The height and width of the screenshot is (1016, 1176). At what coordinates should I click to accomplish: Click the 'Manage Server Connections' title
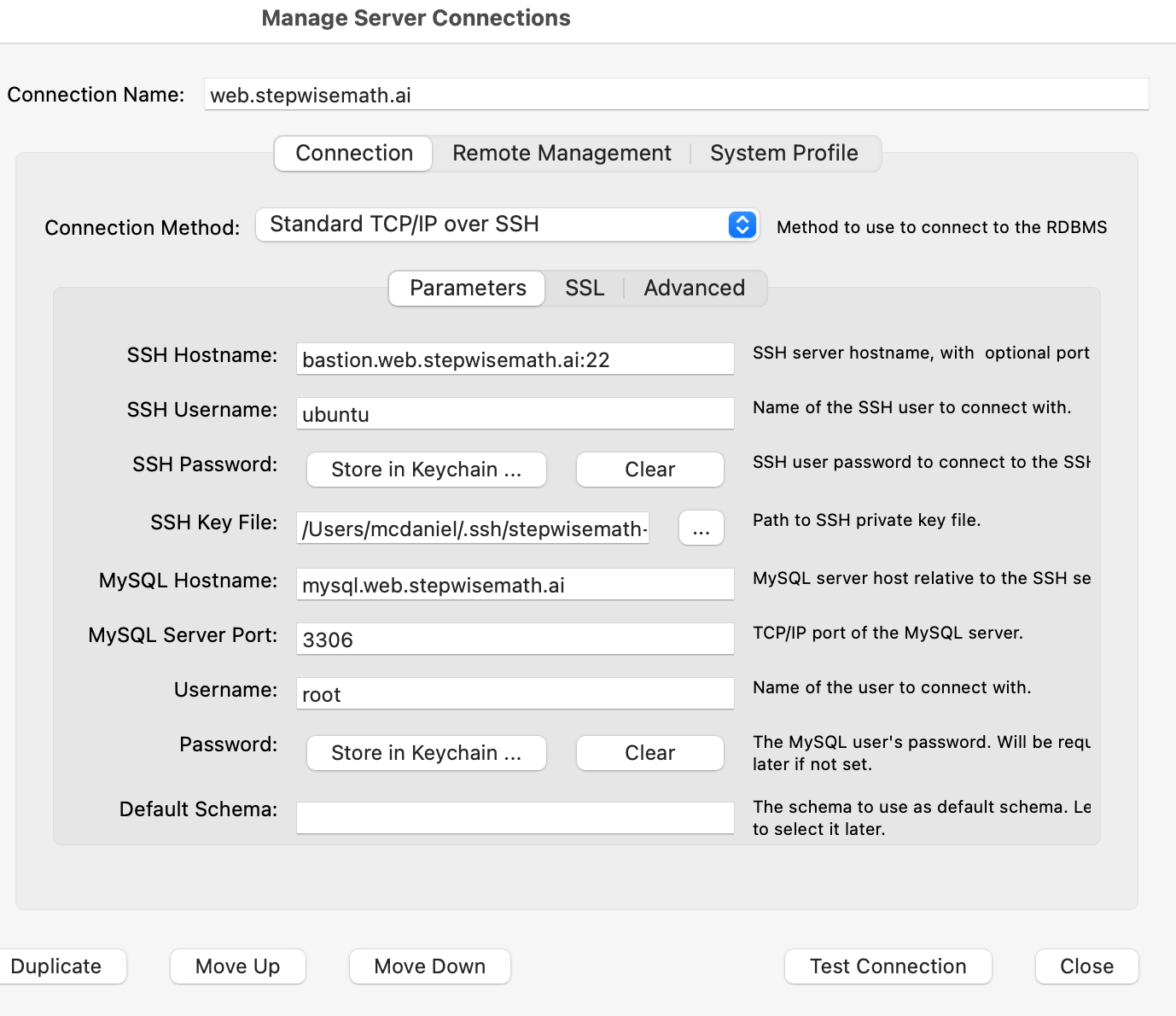tap(416, 18)
